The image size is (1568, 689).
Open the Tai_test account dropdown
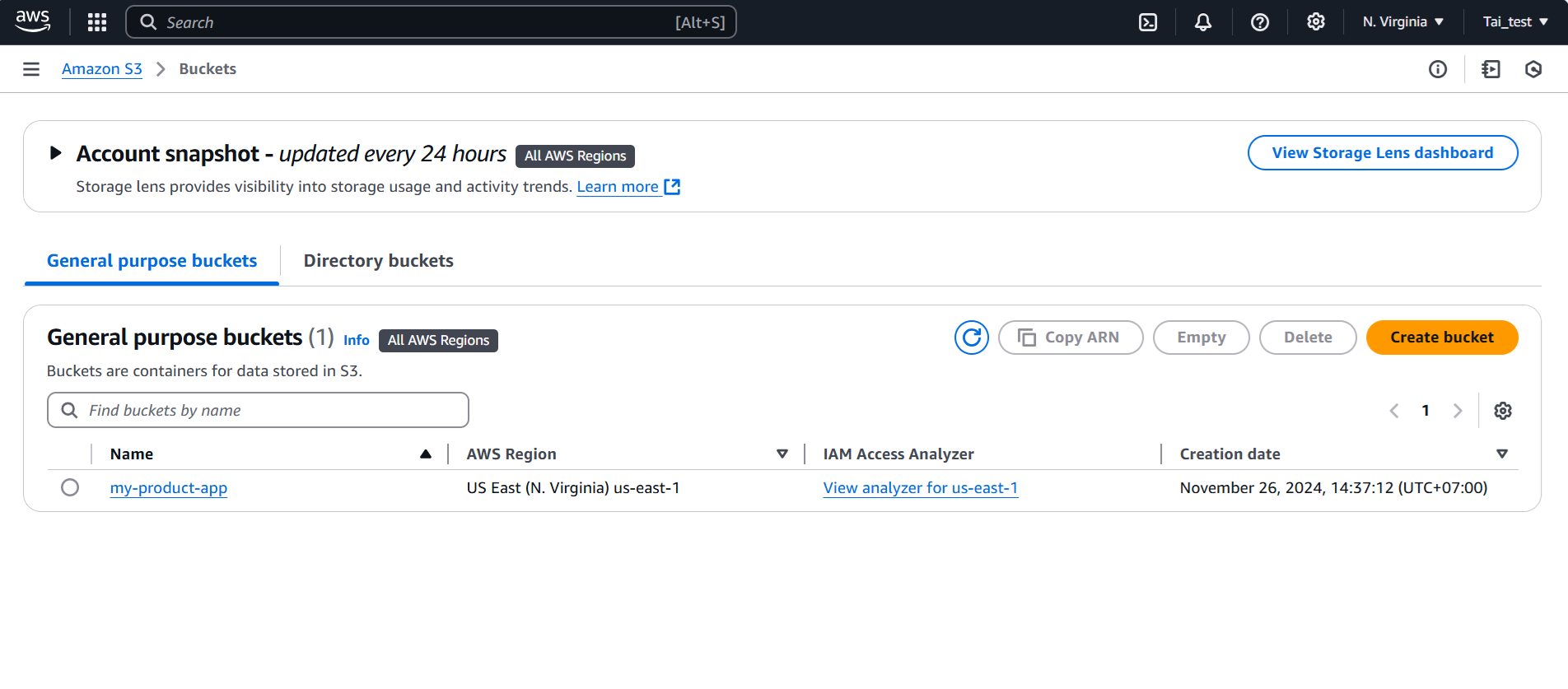[x=1515, y=22]
